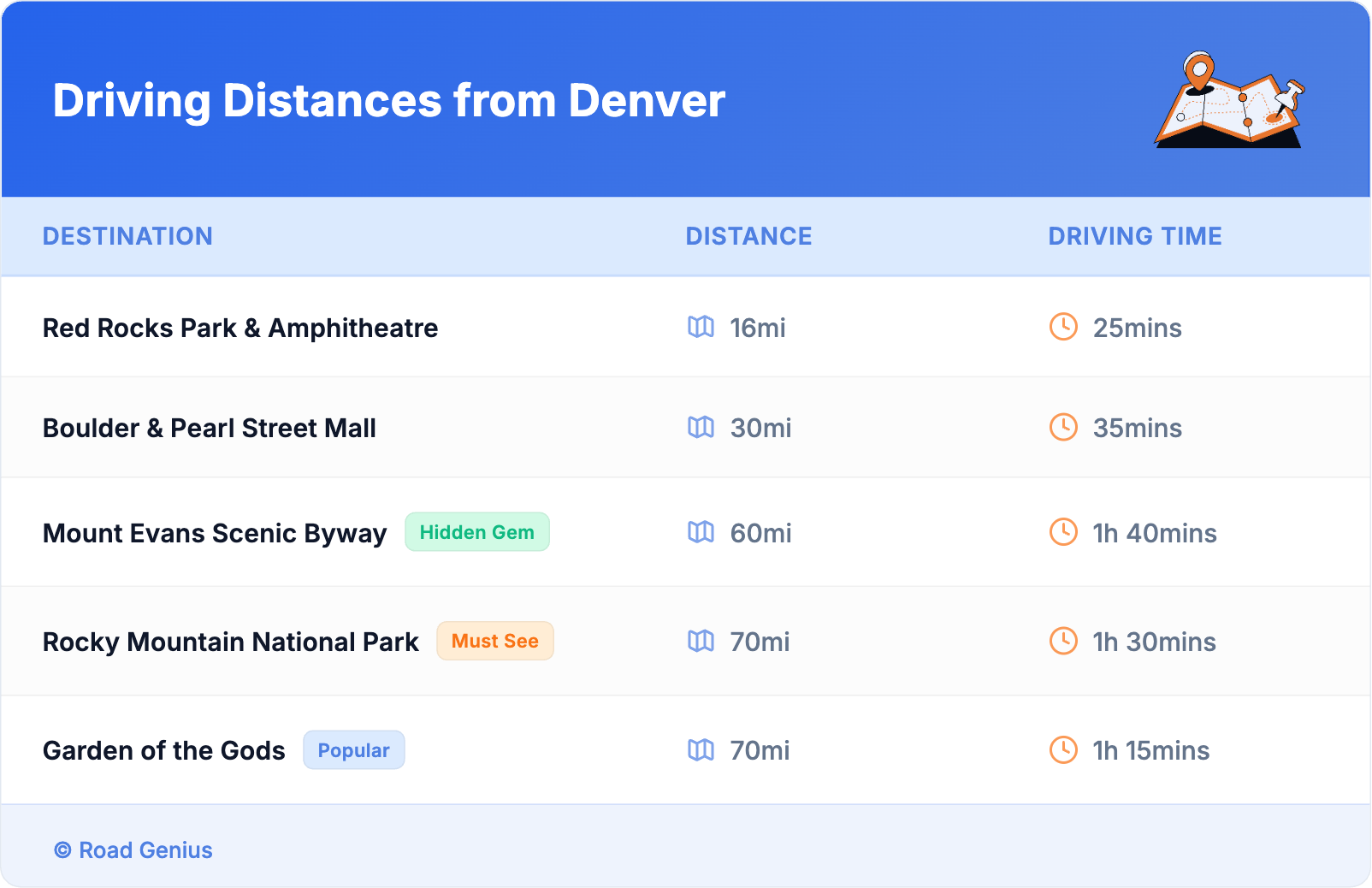The image size is (1372, 888).
Task: Select Boulder & Pearl Street Mall destination
Action: pyautogui.click(x=210, y=428)
